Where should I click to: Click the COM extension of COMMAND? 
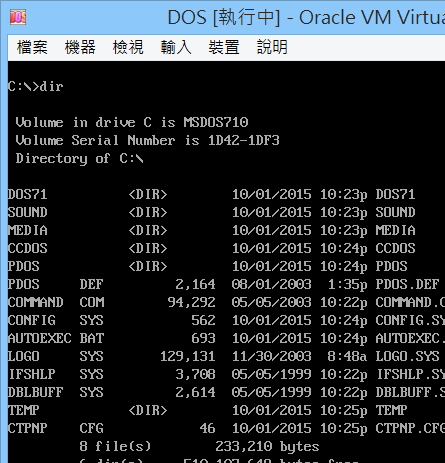[x=92, y=302]
